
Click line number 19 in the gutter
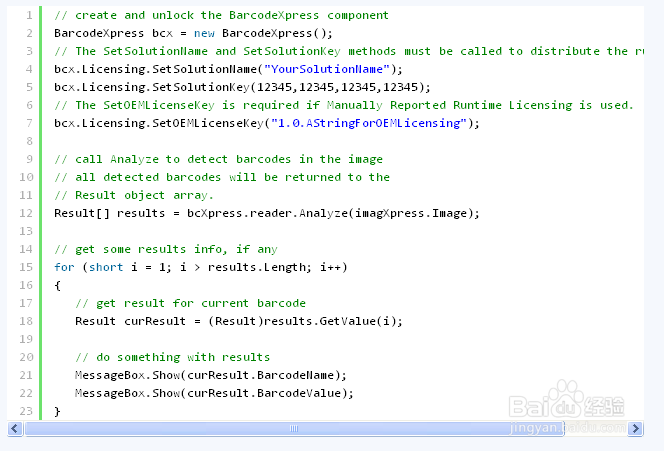(x=26, y=340)
